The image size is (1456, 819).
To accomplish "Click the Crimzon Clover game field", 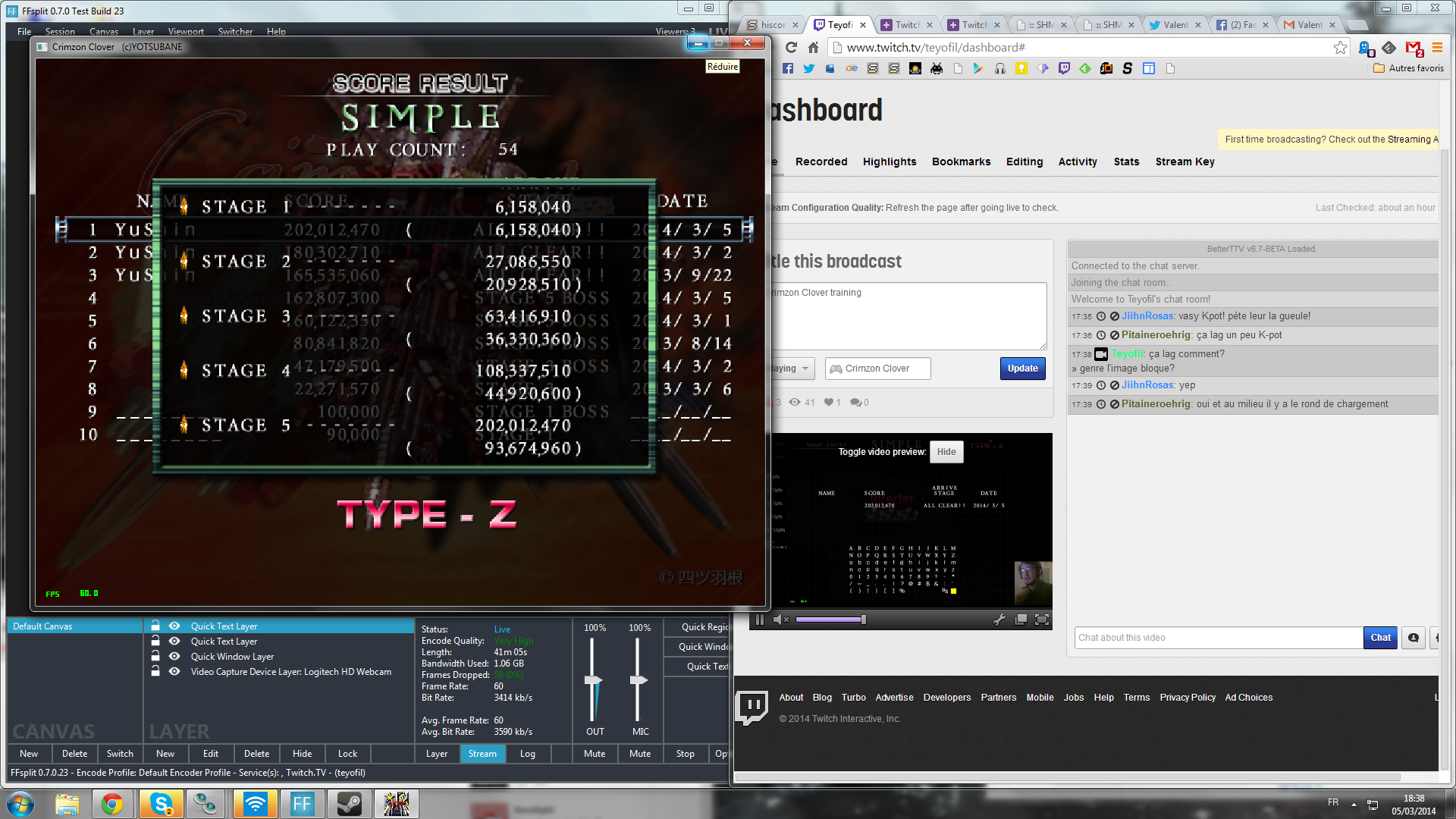I will [x=878, y=369].
